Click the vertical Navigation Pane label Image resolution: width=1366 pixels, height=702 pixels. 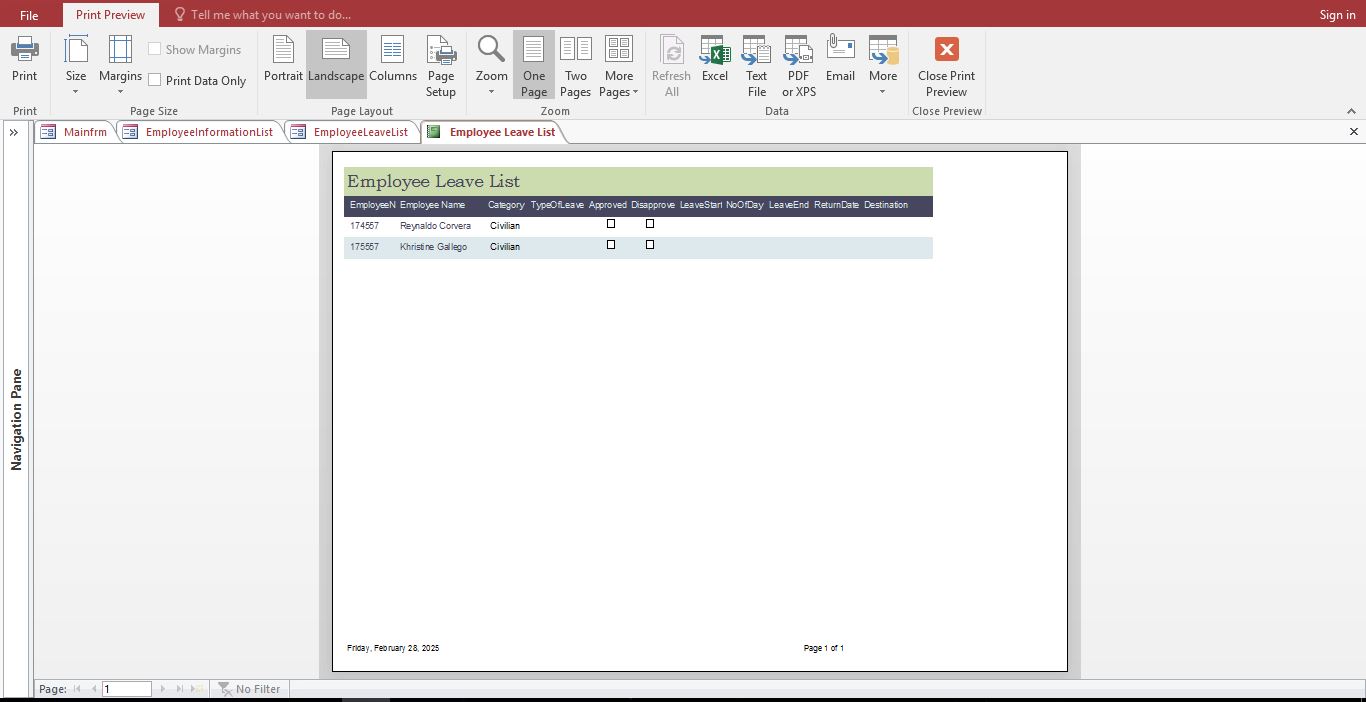click(16, 420)
